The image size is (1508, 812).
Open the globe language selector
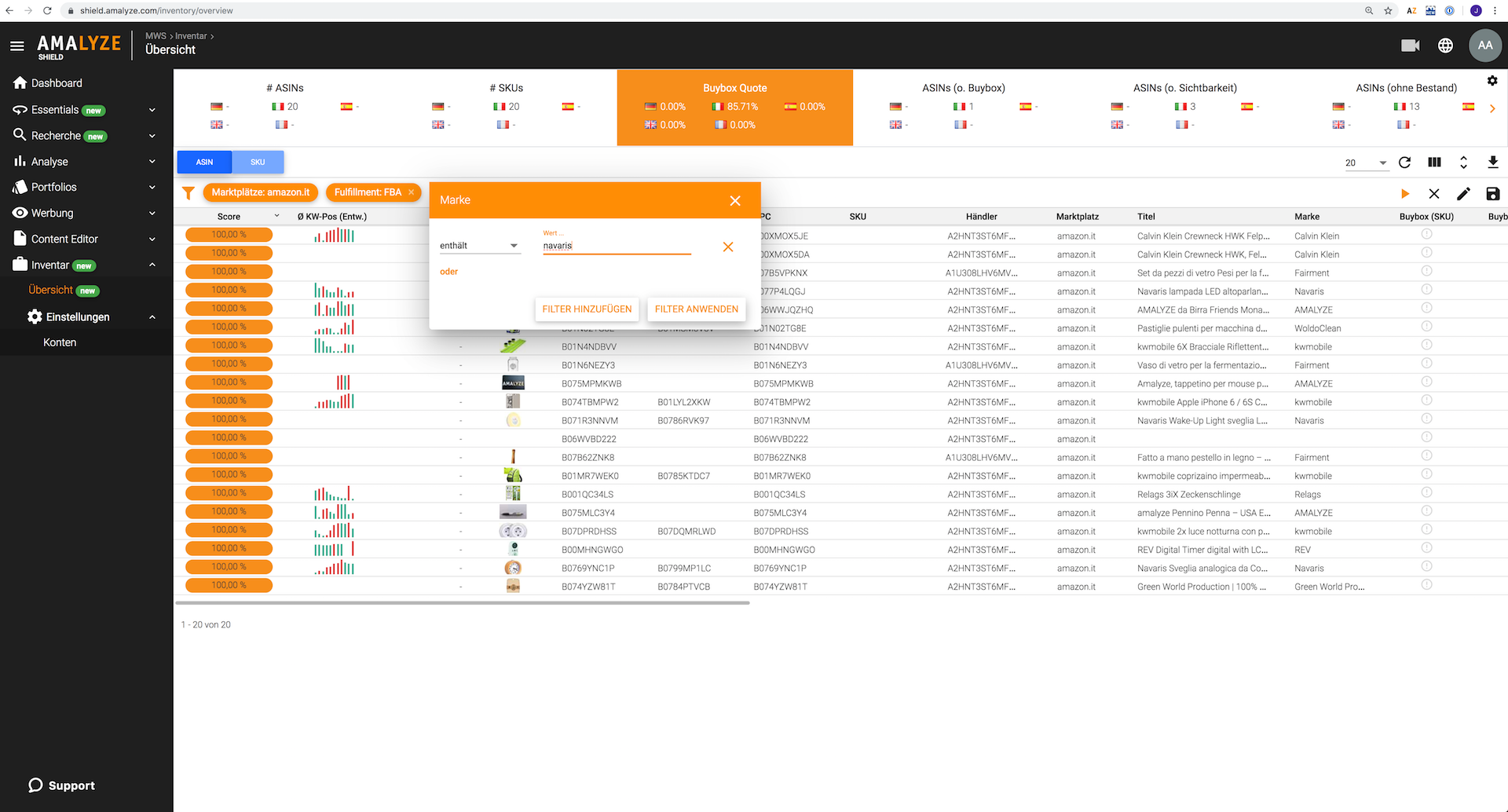(x=1445, y=46)
